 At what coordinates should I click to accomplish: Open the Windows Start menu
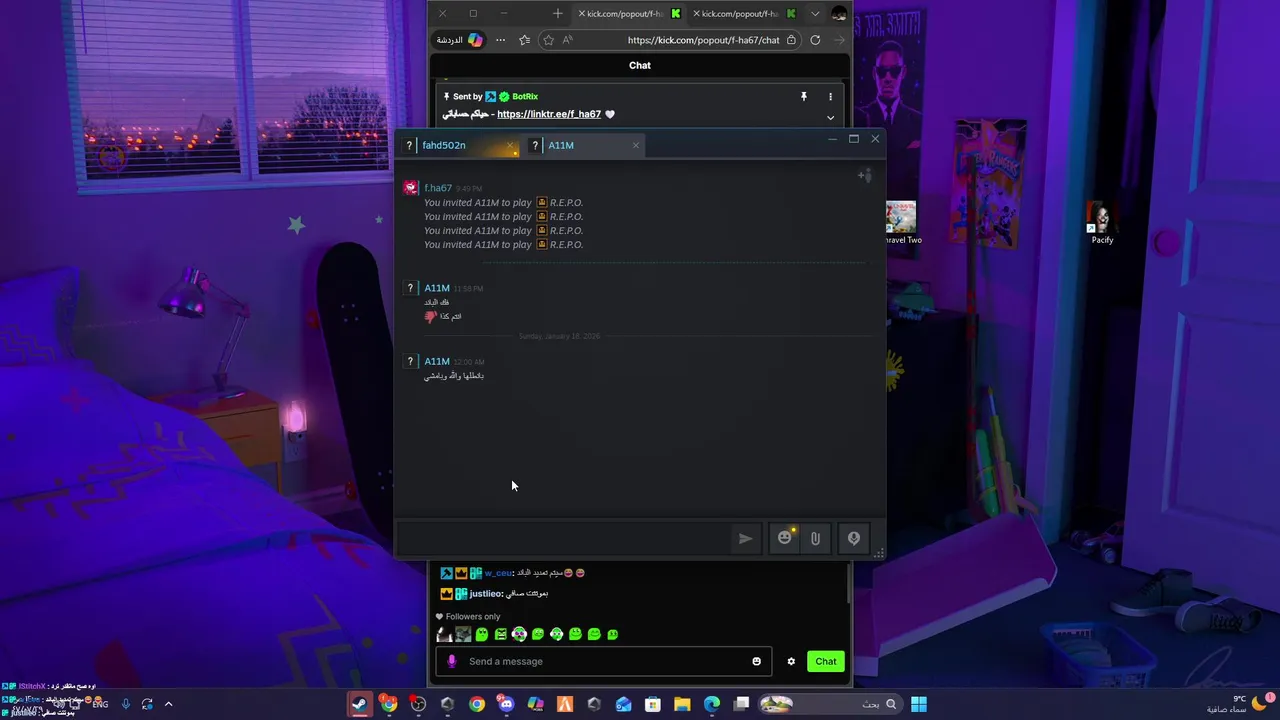(x=919, y=704)
